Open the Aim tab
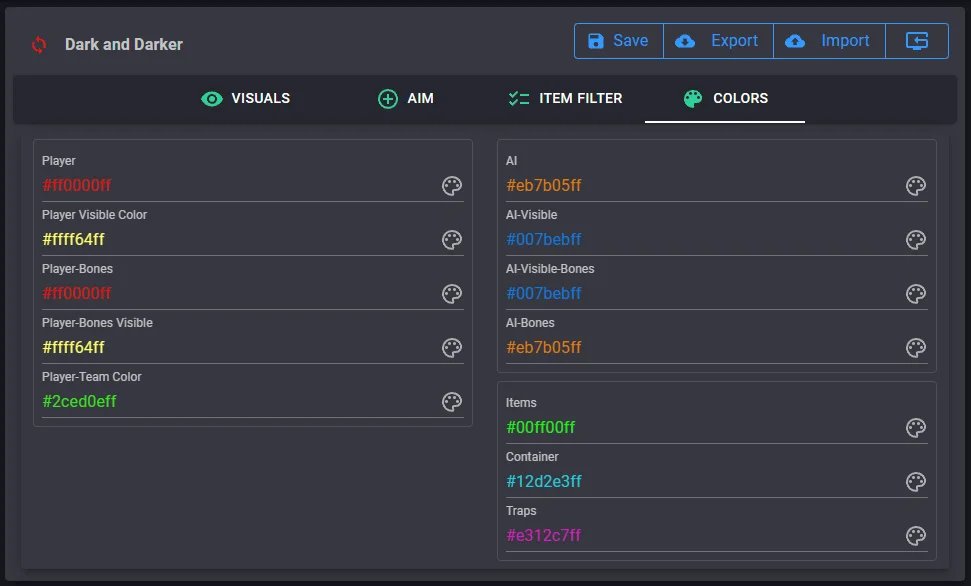 click(406, 99)
